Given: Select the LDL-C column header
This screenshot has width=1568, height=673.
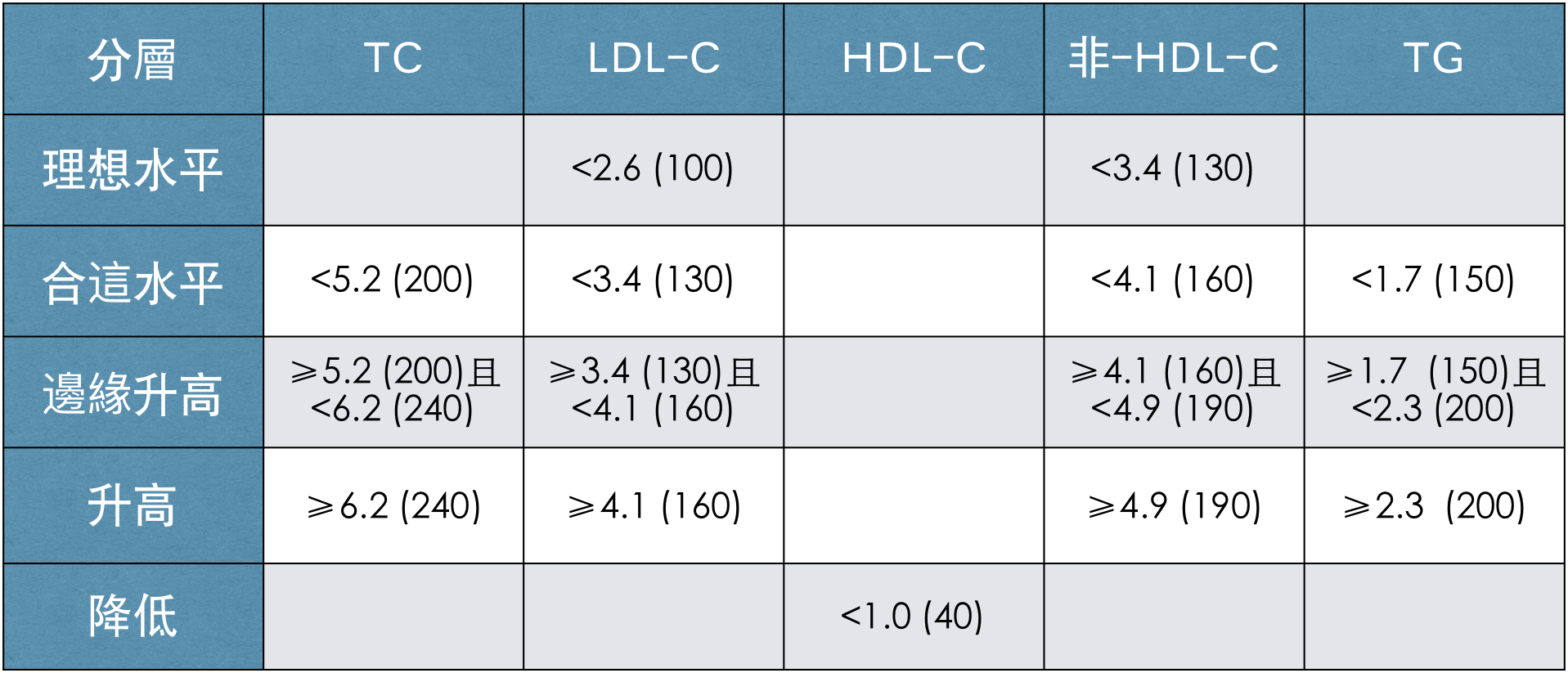Looking at the screenshot, I should pyautogui.click(x=654, y=59).
